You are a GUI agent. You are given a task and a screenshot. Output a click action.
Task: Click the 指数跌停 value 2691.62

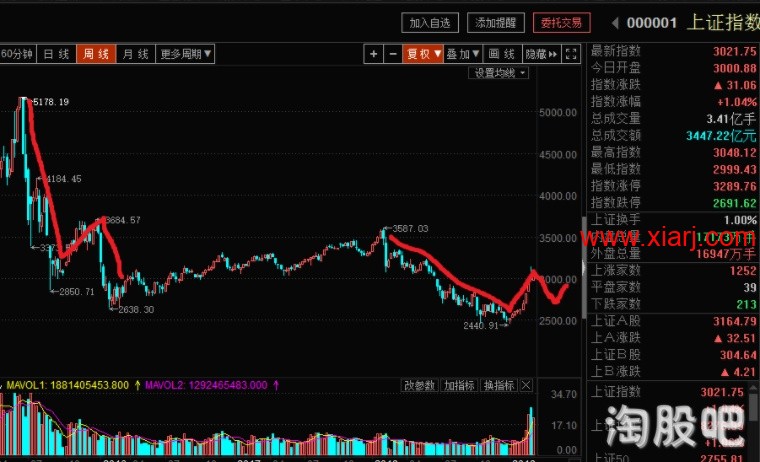click(734, 203)
